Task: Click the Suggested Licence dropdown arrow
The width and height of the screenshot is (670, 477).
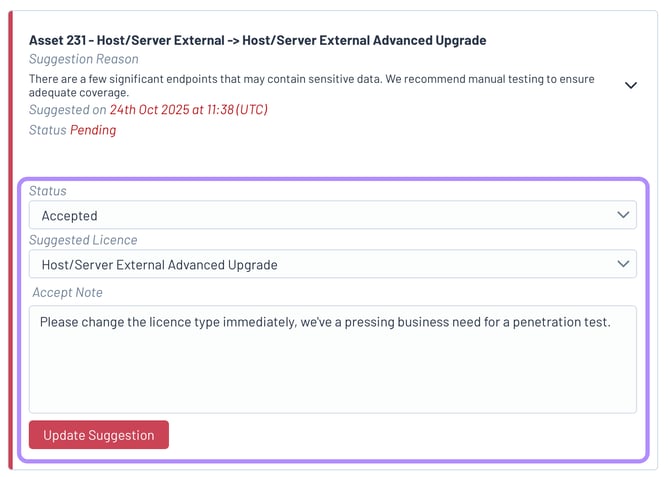Action: pos(623,265)
